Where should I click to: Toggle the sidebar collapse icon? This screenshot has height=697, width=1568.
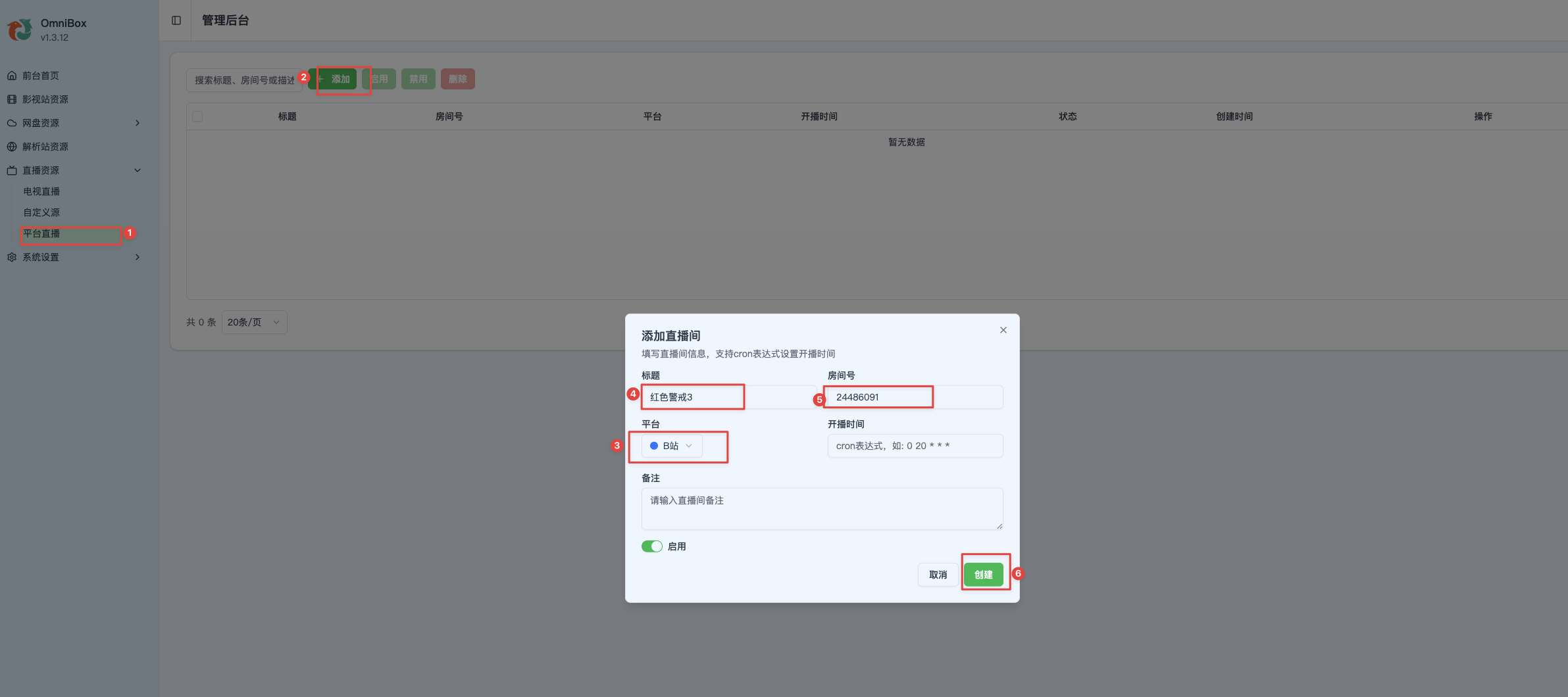pyautogui.click(x=176, y=20)
